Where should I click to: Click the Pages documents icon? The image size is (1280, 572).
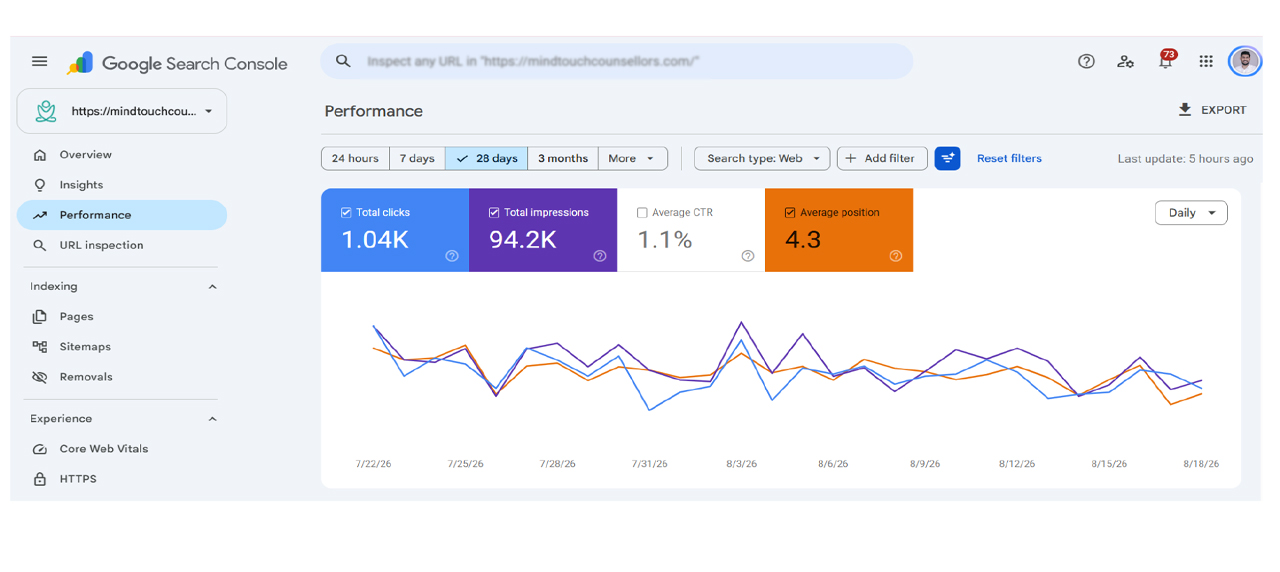point(40,317)
